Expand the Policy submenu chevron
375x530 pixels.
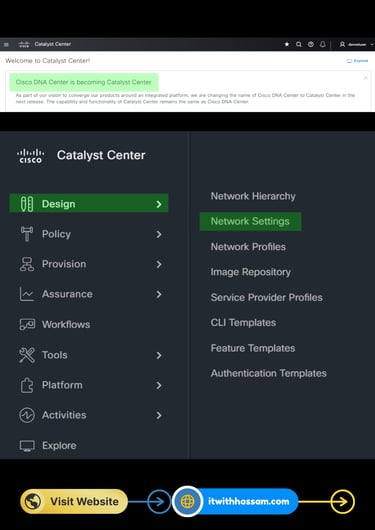pyautogui.click(x=159, y=234)
